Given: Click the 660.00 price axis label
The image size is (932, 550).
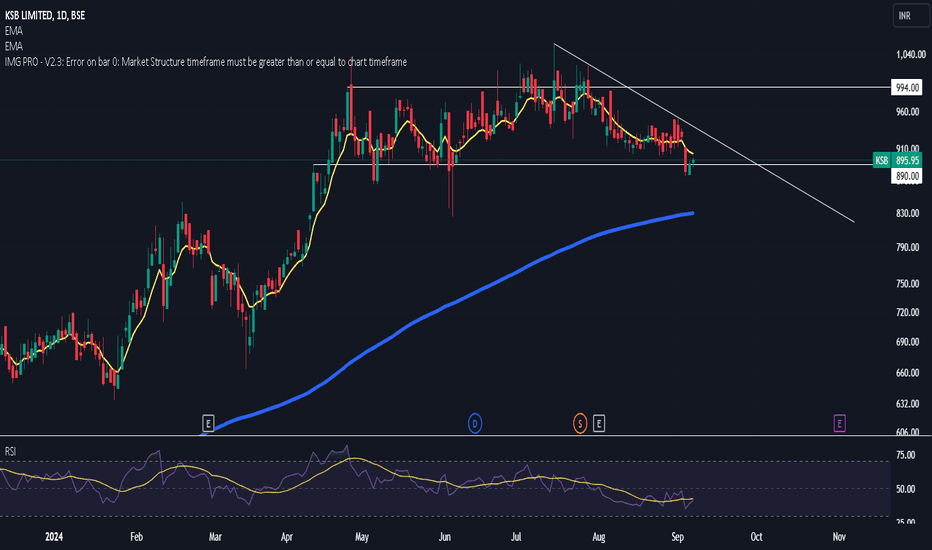Looking at the screenshot, I should pyautogui.click(x=908, y=373).
